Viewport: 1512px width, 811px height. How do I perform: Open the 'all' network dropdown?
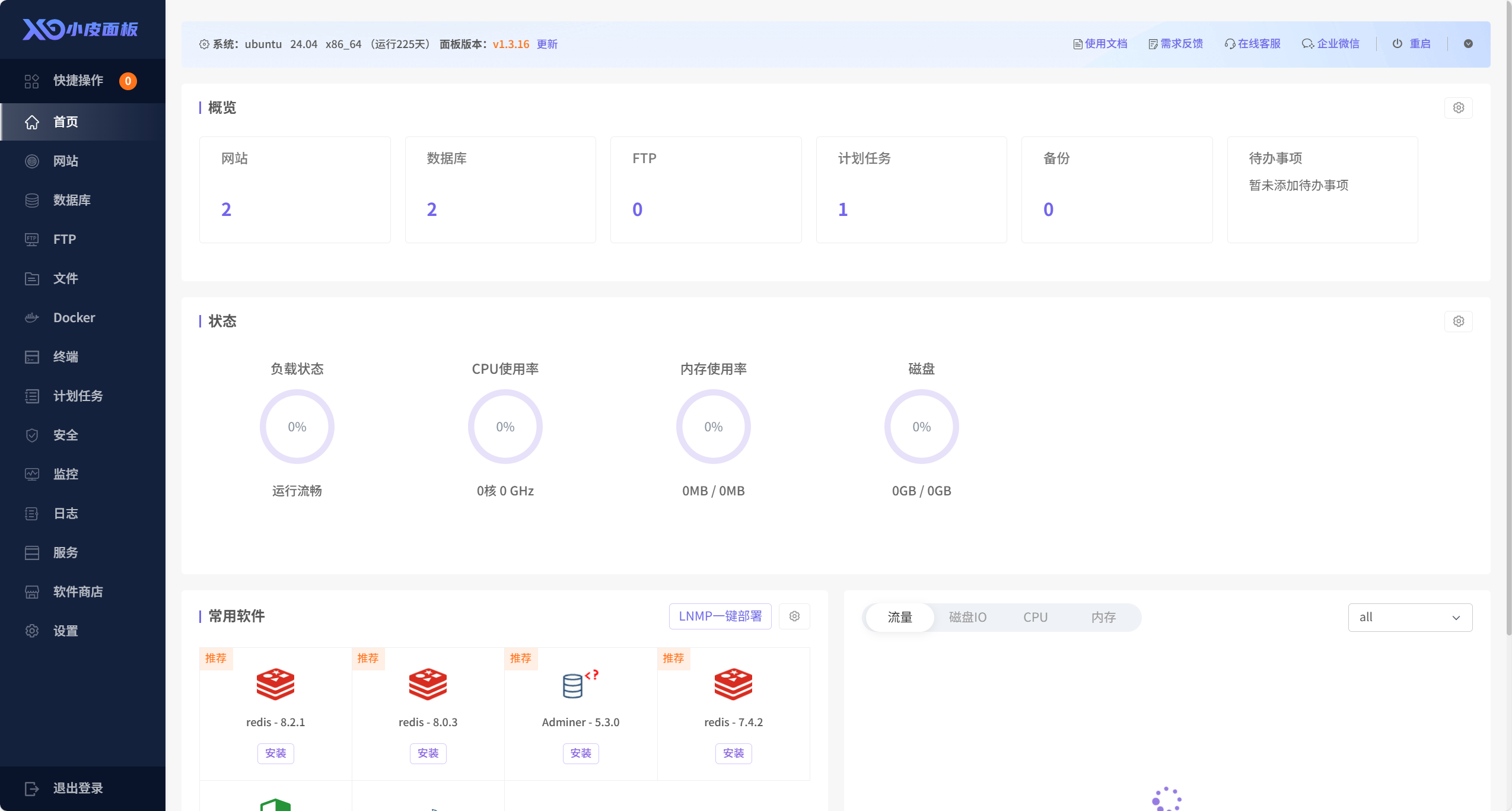(1409, 617)
